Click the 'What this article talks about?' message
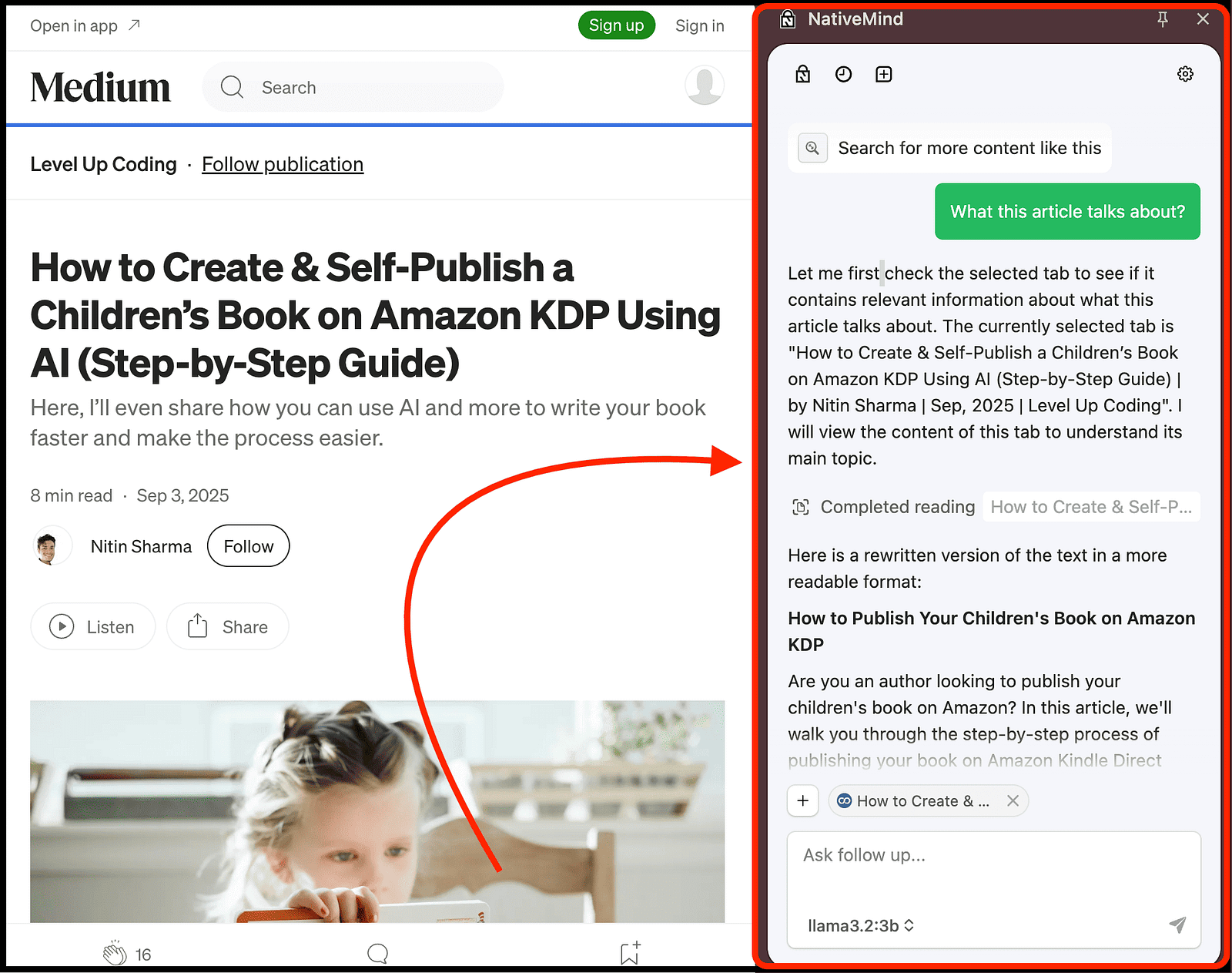Image resolution: width=1232 pixels, height=973 pixels. [x=1067, y=211]
